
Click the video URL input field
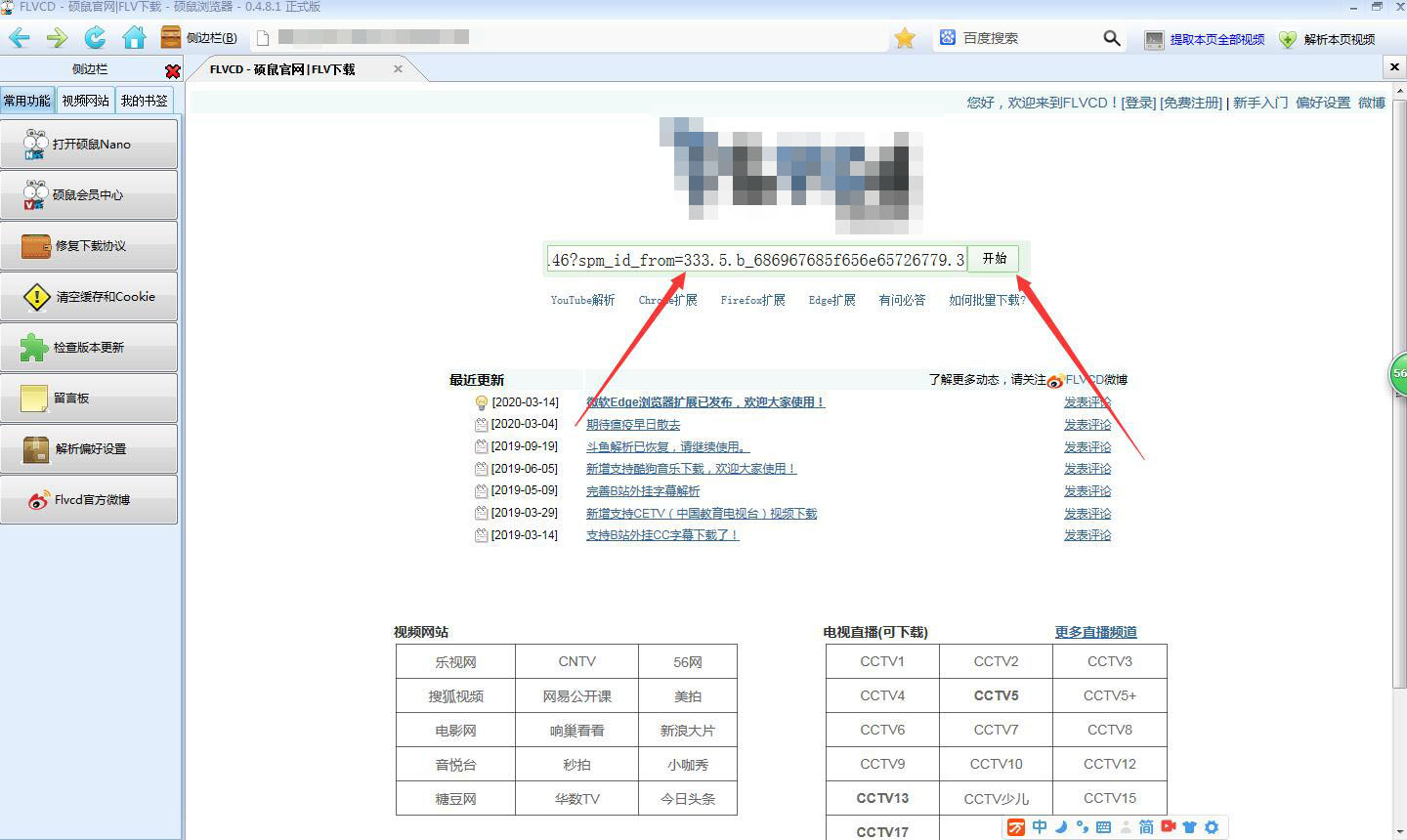point(756,259)
